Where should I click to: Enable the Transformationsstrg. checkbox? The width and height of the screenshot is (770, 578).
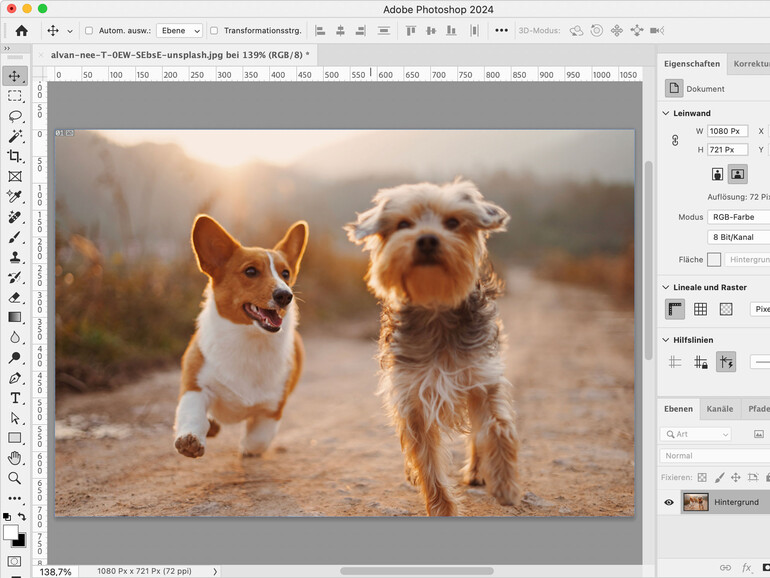[x=215, y=31]
